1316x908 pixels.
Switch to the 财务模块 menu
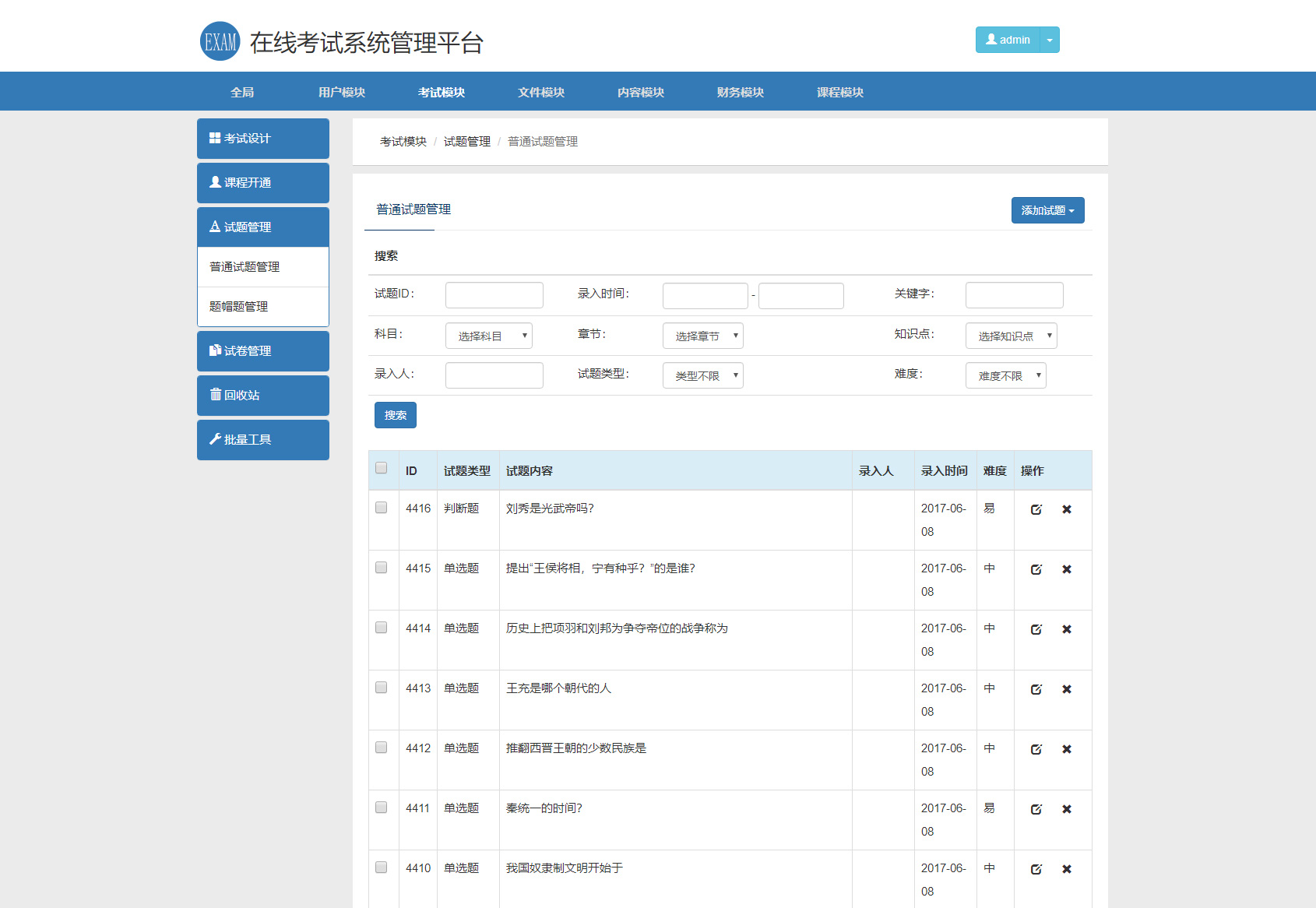pyautogui.click(x=738, y=91)
